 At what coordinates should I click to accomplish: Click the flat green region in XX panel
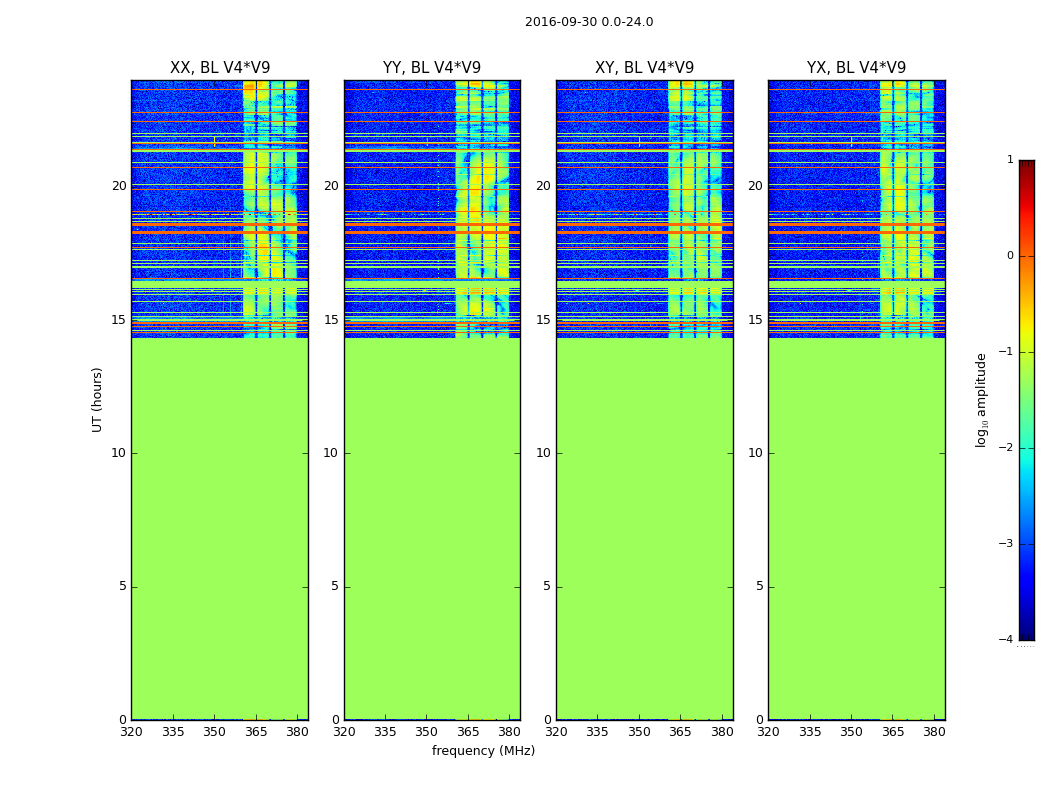pos(220,529)
